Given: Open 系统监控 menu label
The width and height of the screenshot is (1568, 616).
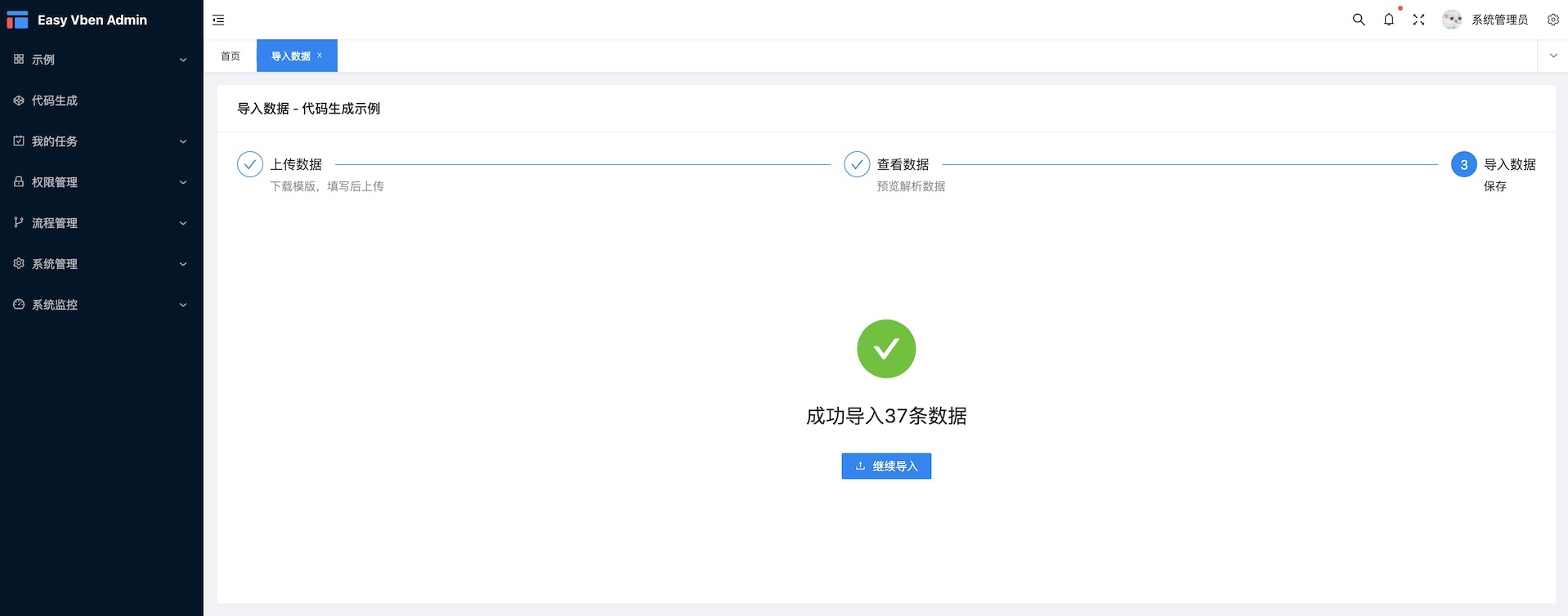Looking at the screenshot, I should coord(55,305).
